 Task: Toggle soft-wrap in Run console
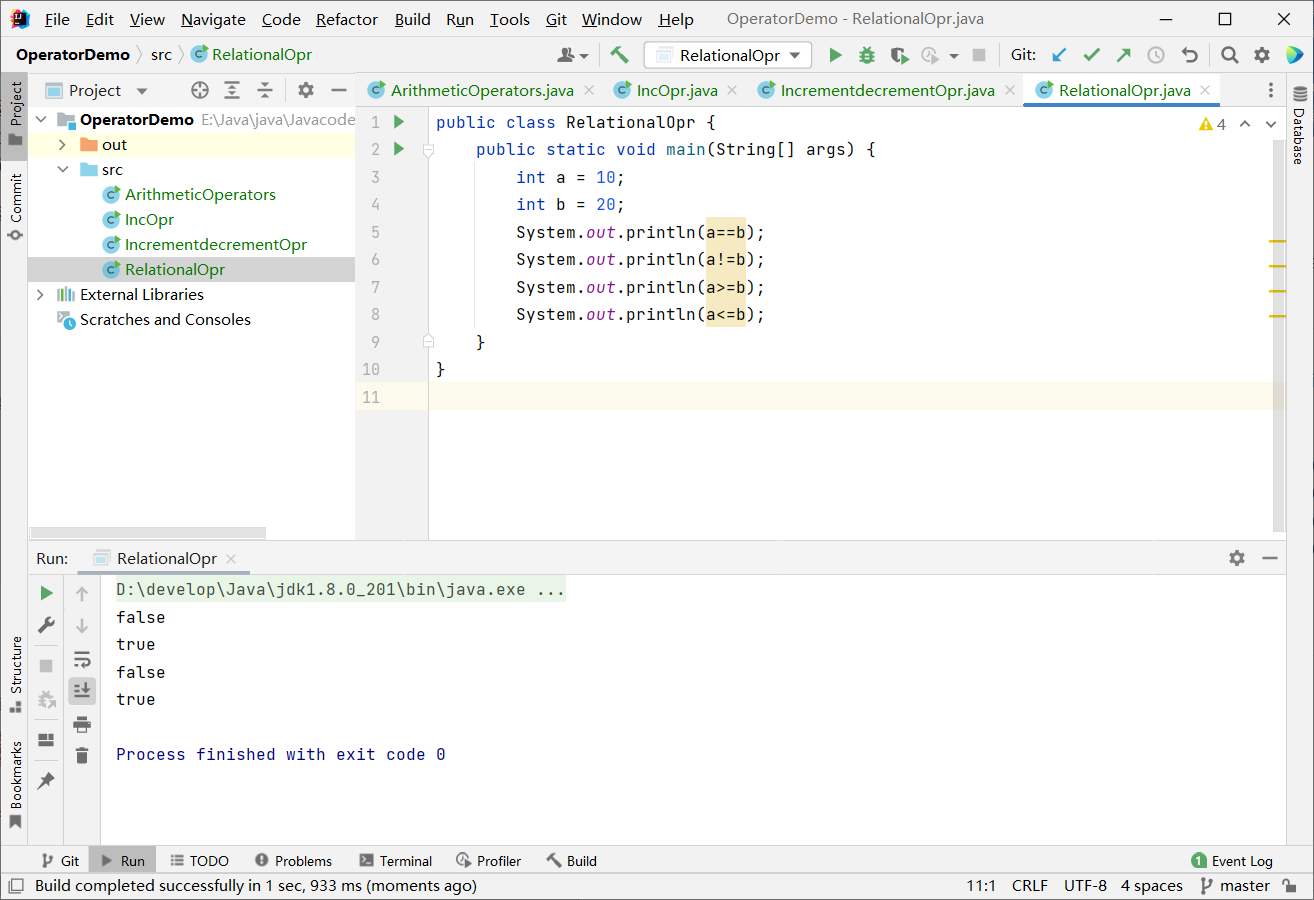pos(82,659)
